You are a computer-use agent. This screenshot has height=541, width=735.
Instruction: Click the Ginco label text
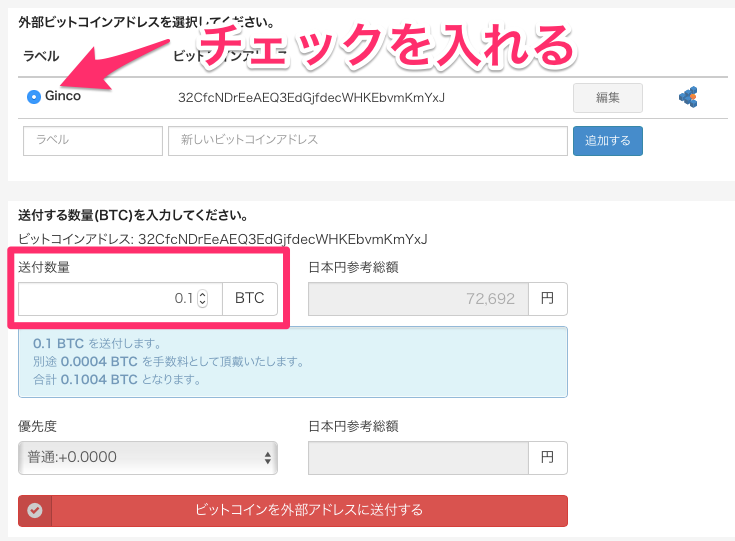pyautogui.click(x=63, y=97)
